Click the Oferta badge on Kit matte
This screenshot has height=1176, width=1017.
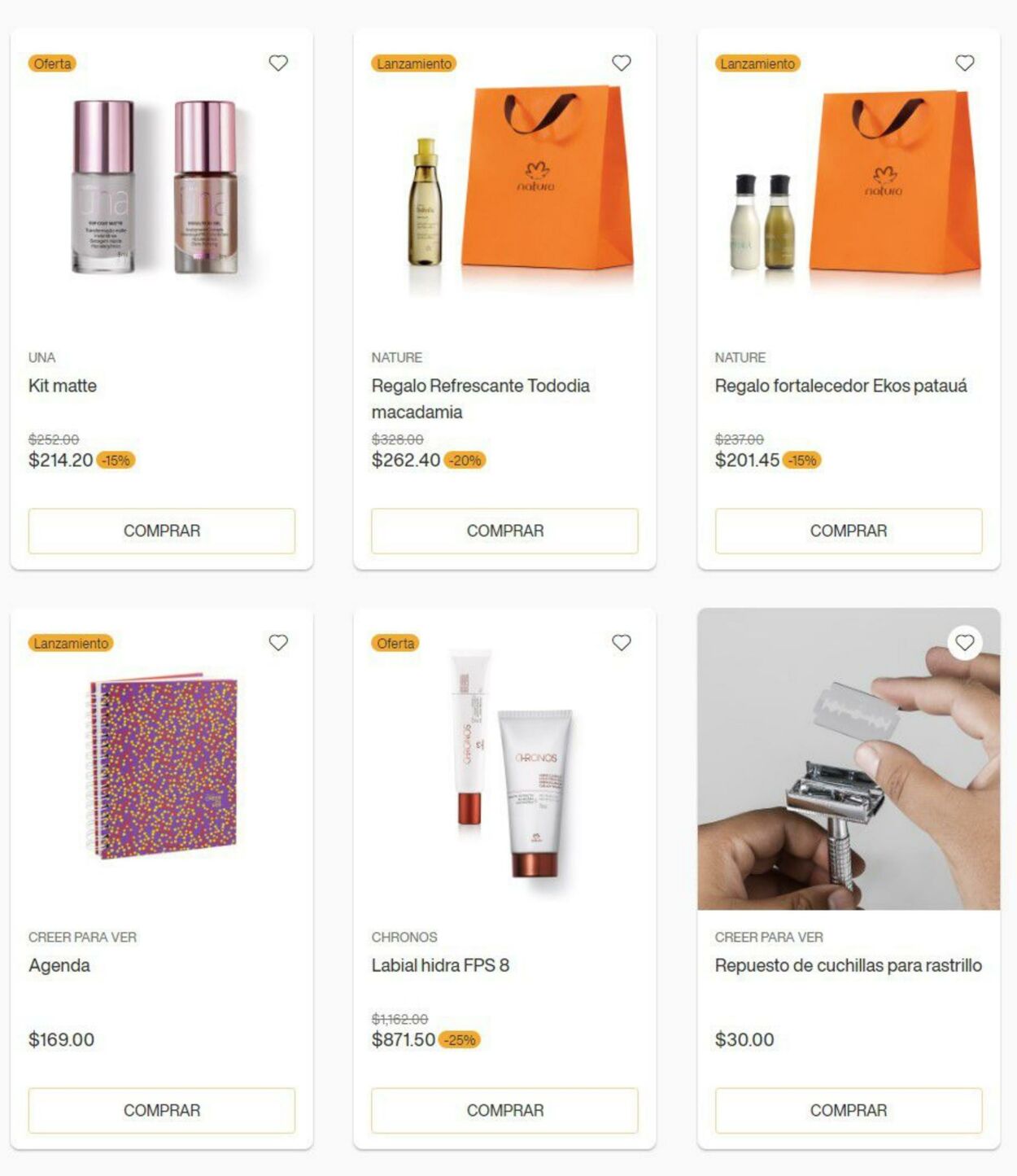click(x=52, y=63)
